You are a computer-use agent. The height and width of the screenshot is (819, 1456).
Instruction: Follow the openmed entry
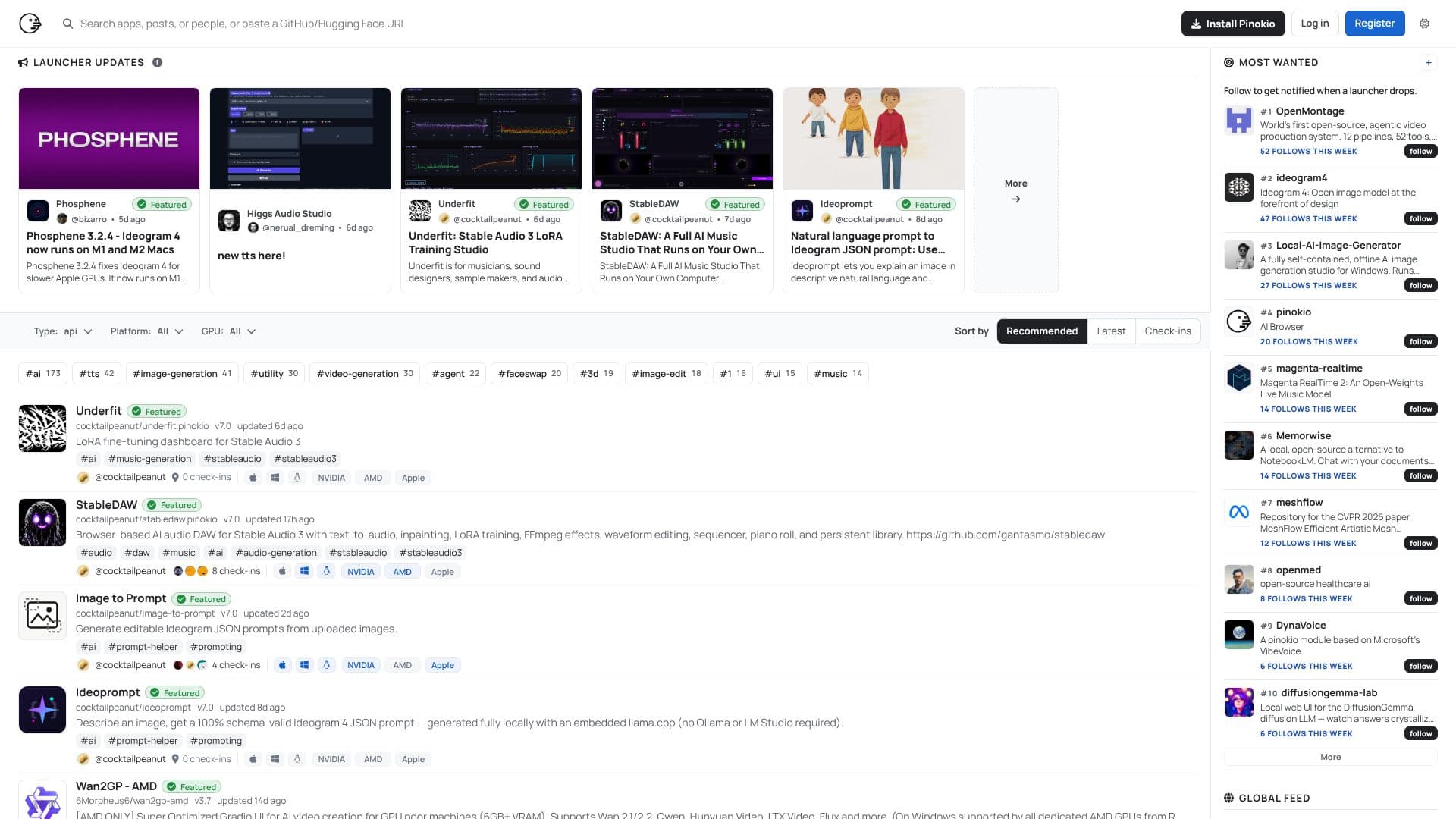[x=1420, y=598]
